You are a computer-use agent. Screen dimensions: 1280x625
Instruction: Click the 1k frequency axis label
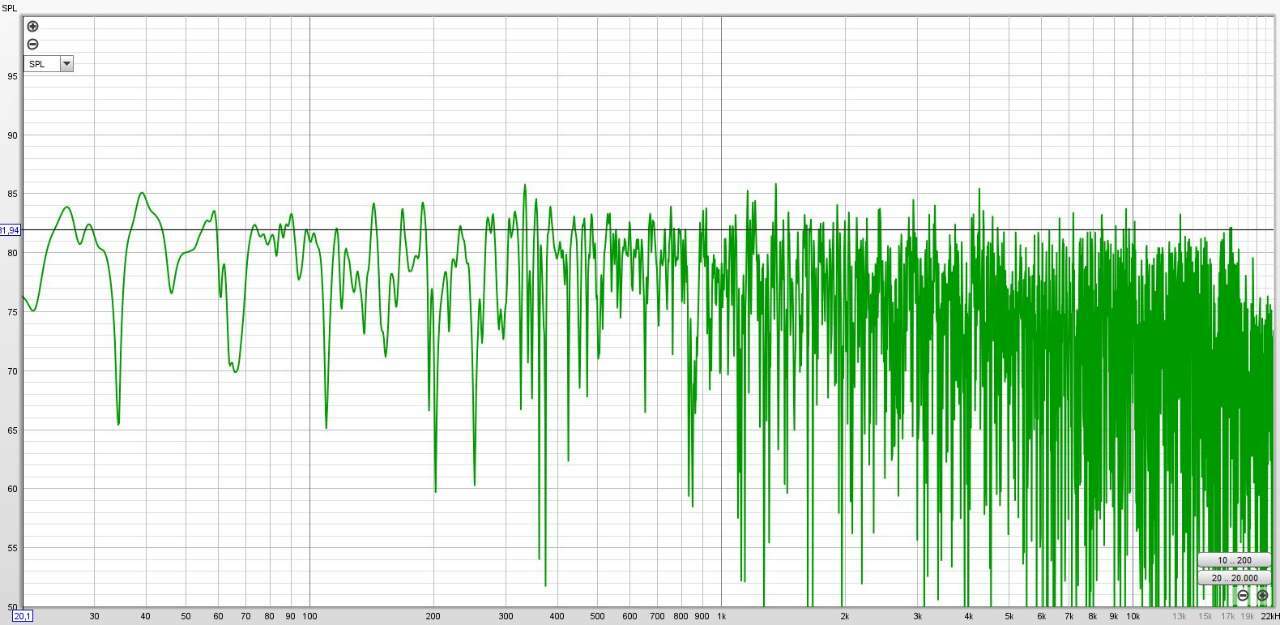click(x=722, y=616)
